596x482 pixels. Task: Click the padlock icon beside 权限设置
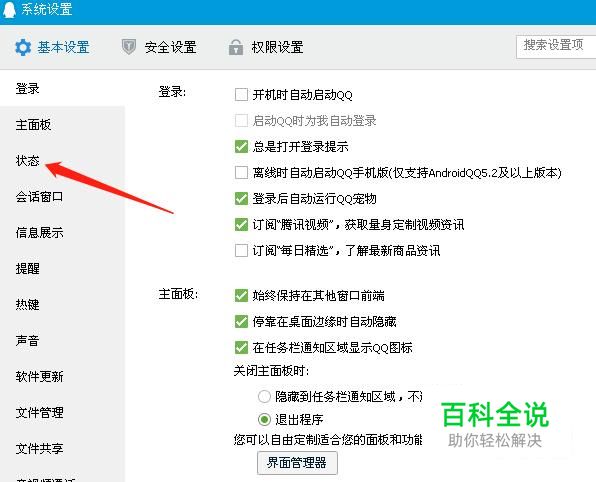(236, 48)
